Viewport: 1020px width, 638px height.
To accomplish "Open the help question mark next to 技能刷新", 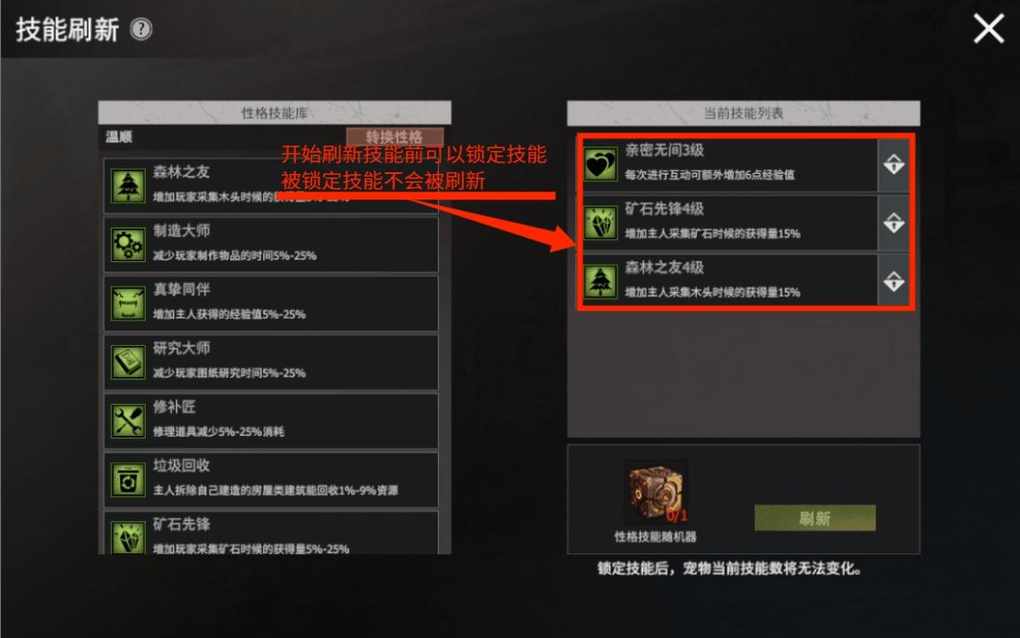I will pos(141,29).
